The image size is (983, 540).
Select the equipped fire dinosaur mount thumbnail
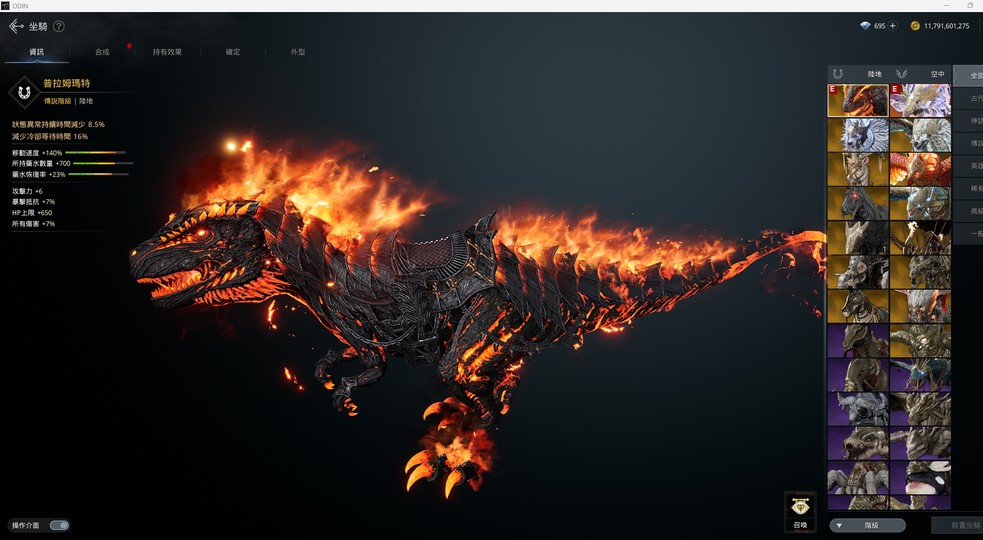858,101
